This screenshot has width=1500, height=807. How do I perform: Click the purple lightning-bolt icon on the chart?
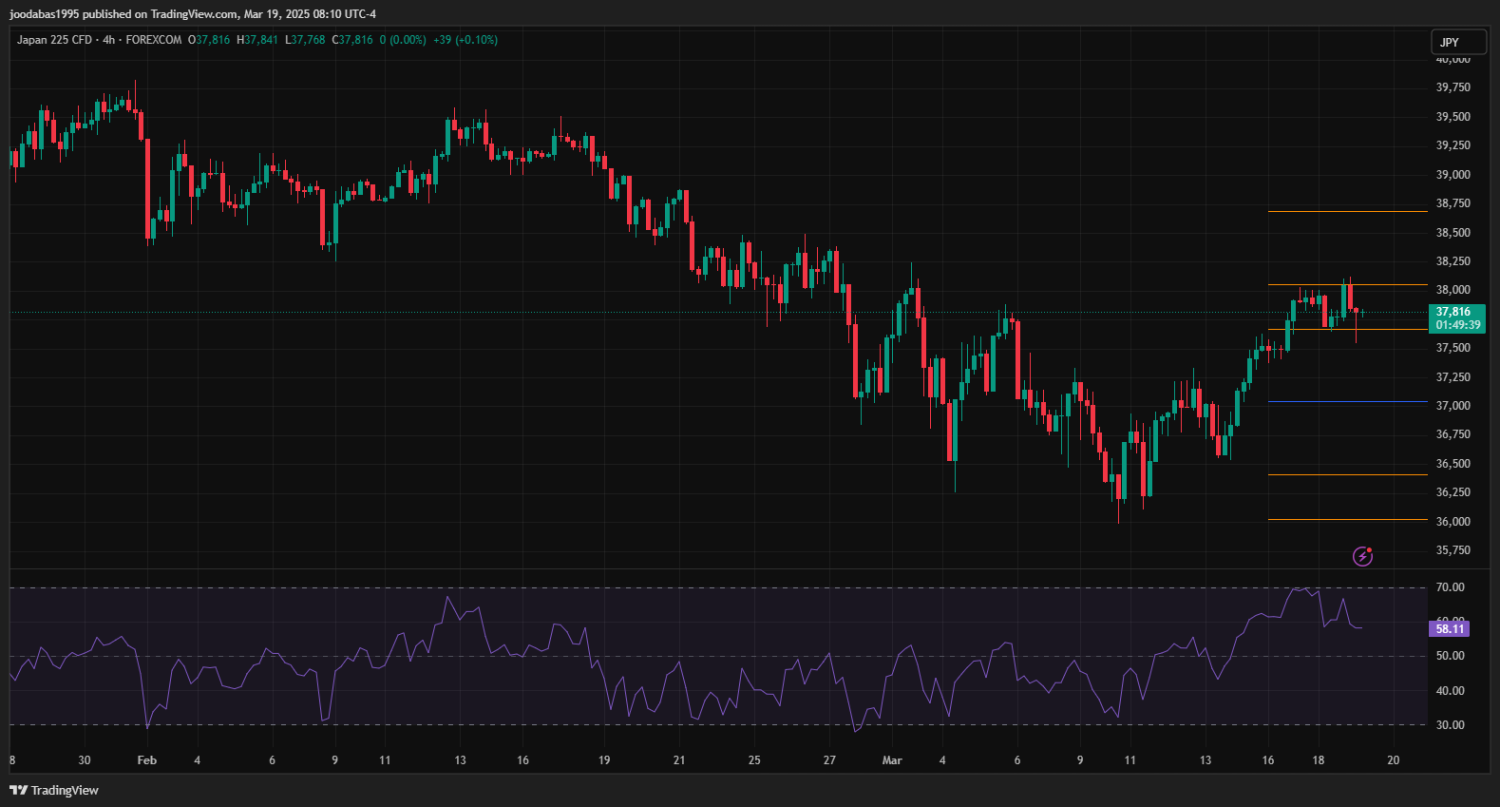pos(1362,555)
